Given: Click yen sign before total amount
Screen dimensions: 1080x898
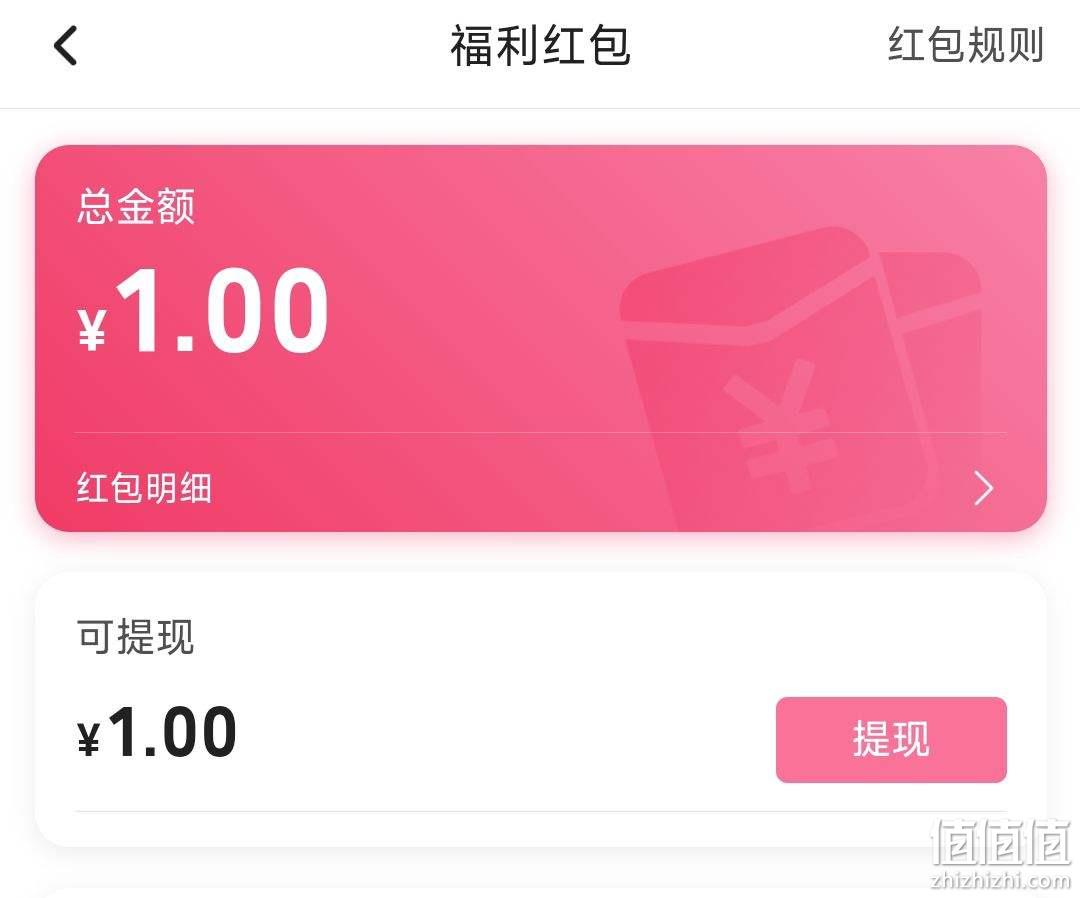Looking at the screenshot, I should (x=92, y=331).
